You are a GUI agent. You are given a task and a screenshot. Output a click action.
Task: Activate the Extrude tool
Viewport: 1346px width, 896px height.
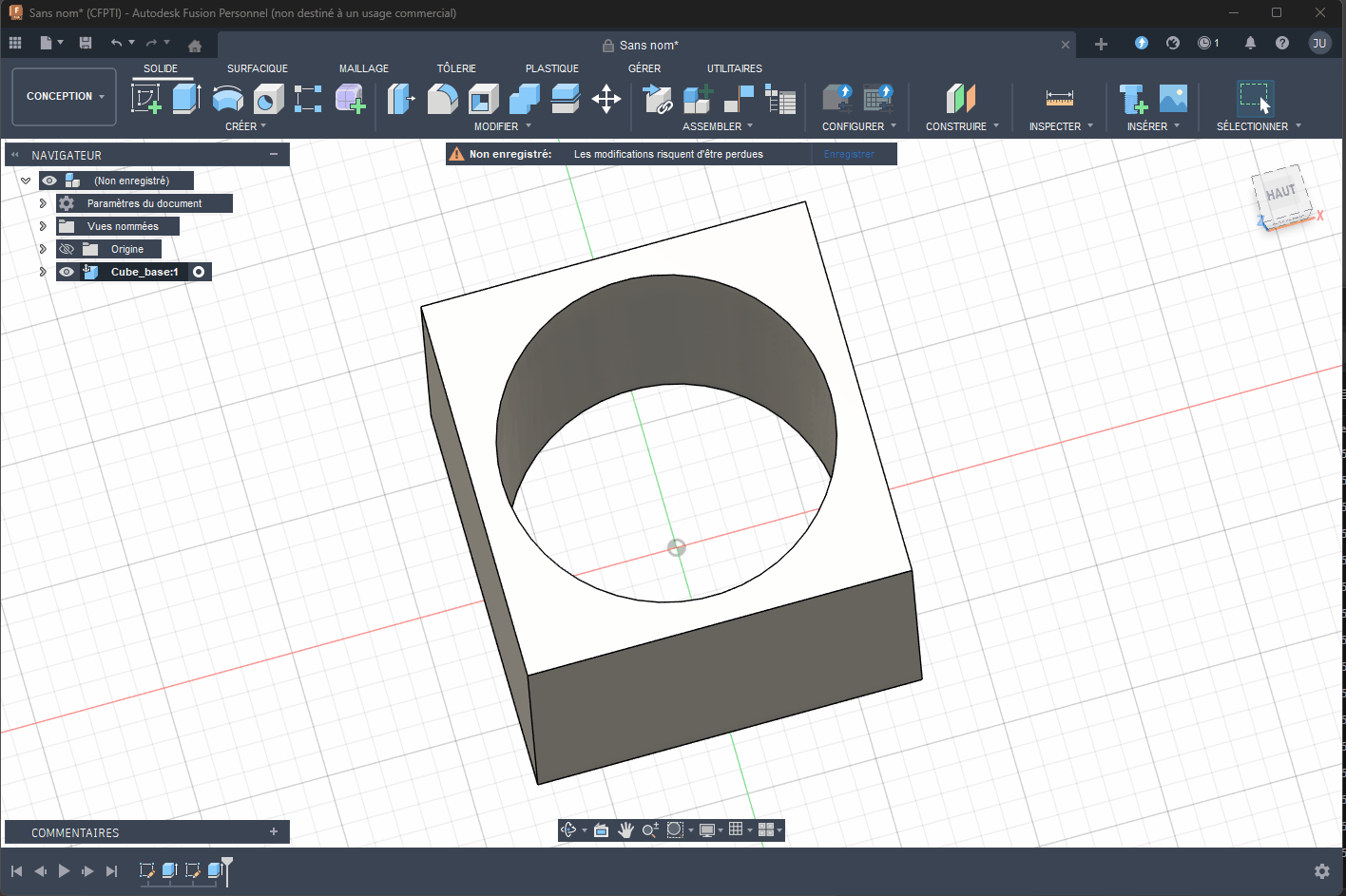coord(186,98)
